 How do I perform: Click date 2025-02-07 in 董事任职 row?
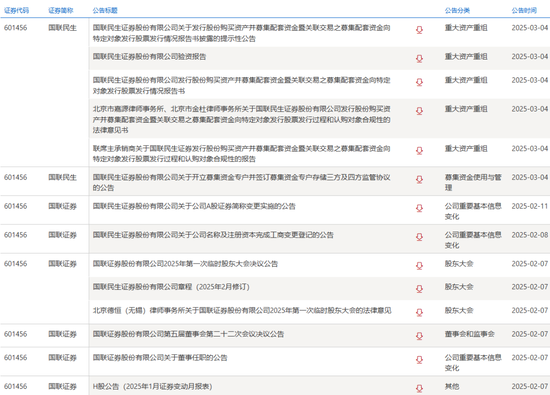coord(530,357)
